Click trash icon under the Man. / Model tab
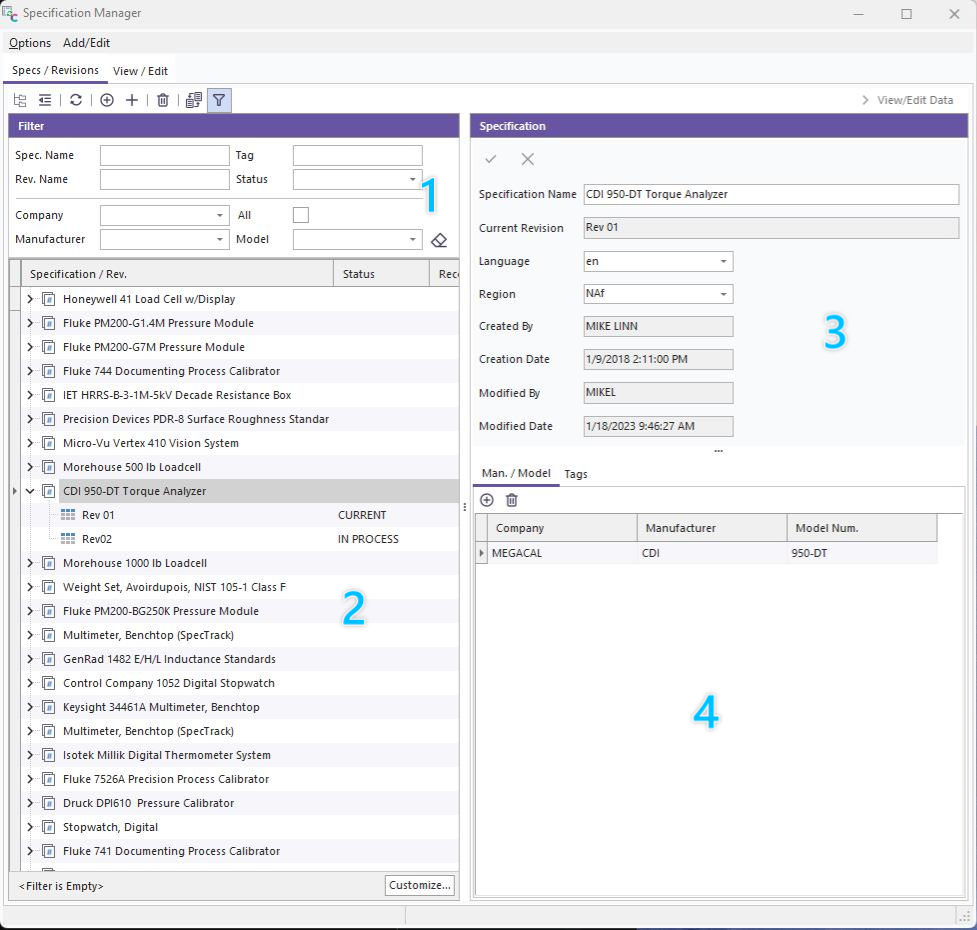 tap(512, 500)
